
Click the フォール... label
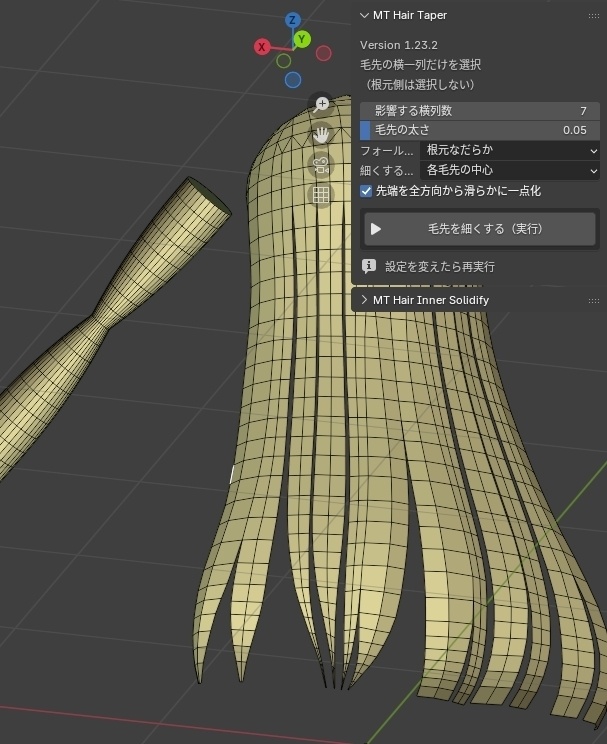(x=386, y=151)
